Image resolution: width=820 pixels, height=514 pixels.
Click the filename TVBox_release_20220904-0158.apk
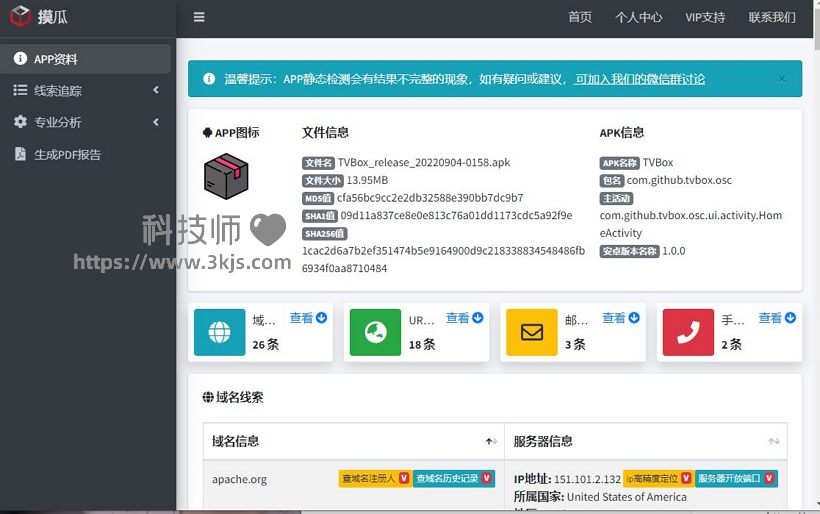pyautogui.click(x=424, y=163)
